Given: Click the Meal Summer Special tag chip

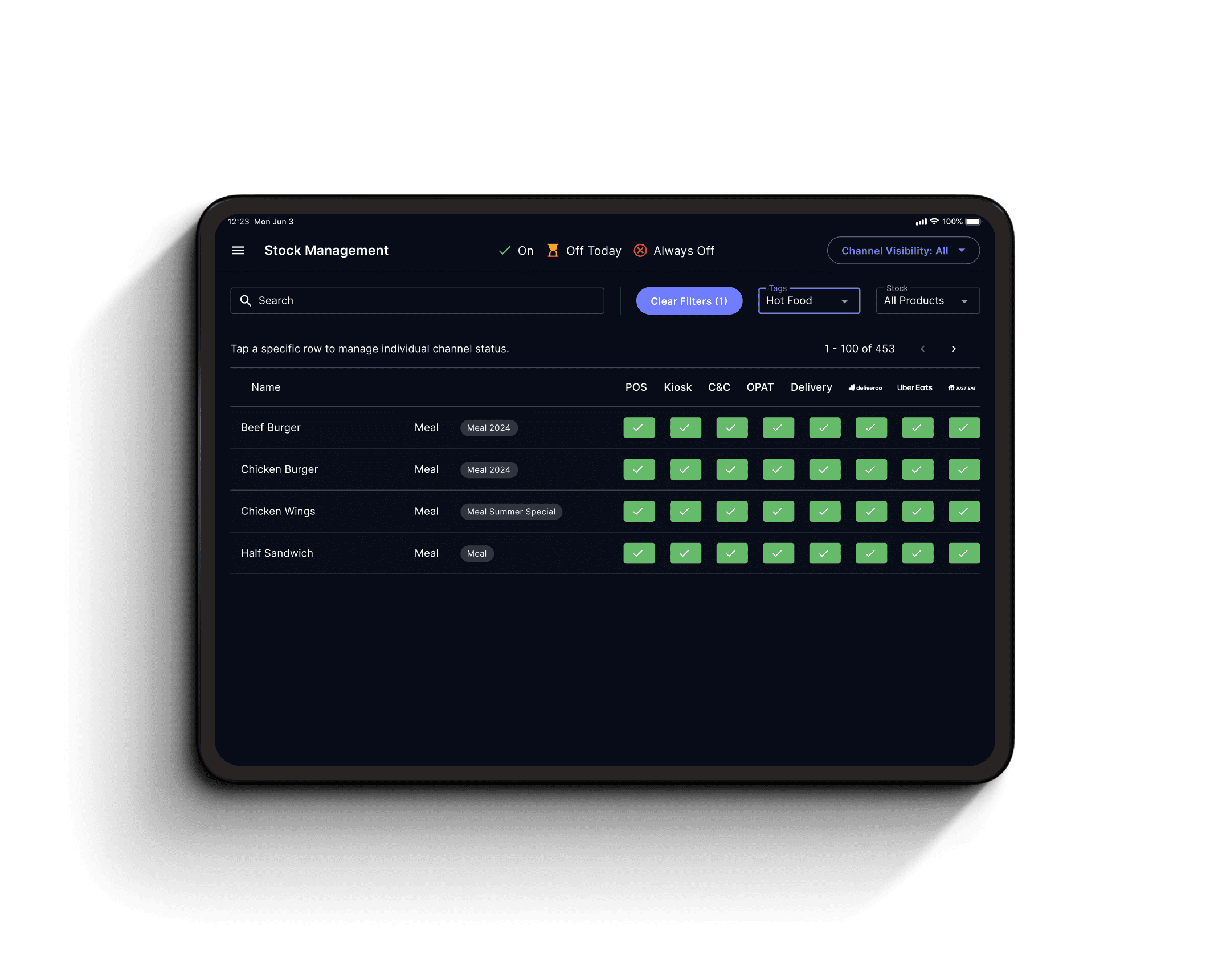Looking at the screenshot, I should 510,512.
